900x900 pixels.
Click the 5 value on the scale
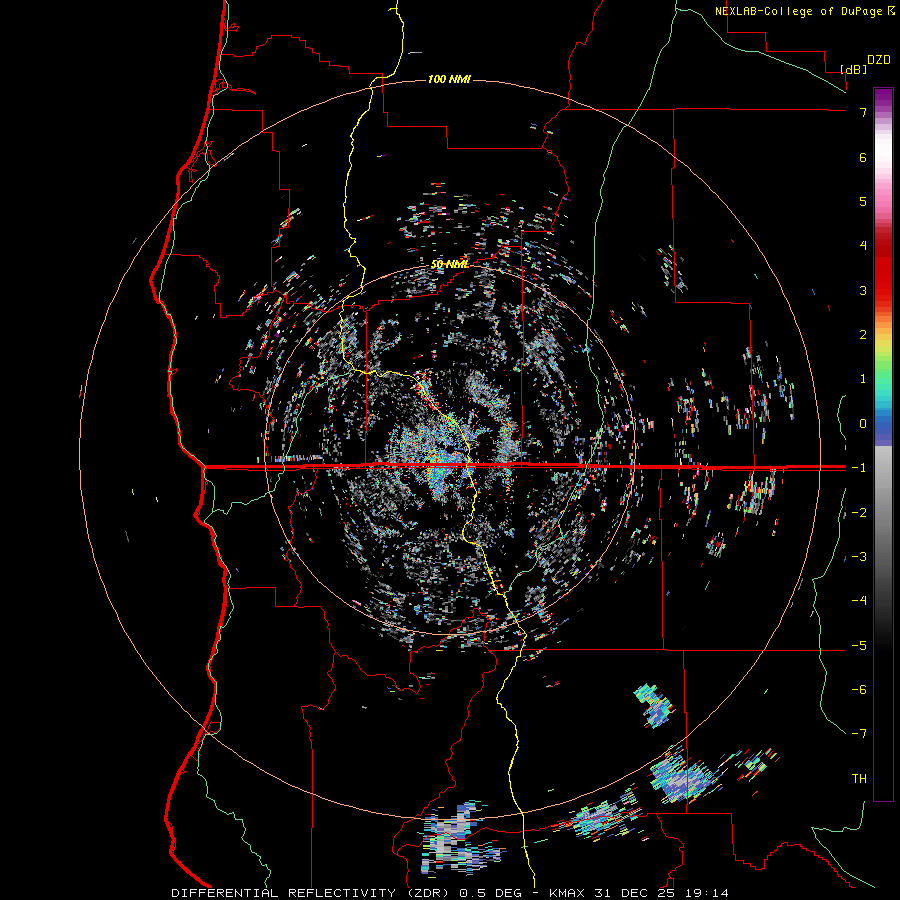point(863,201)
